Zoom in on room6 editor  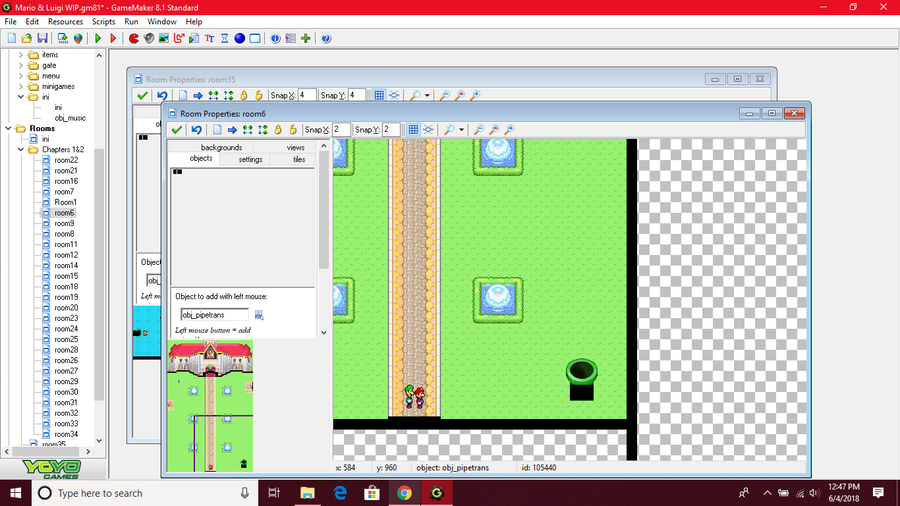click(x=509, y=130)
